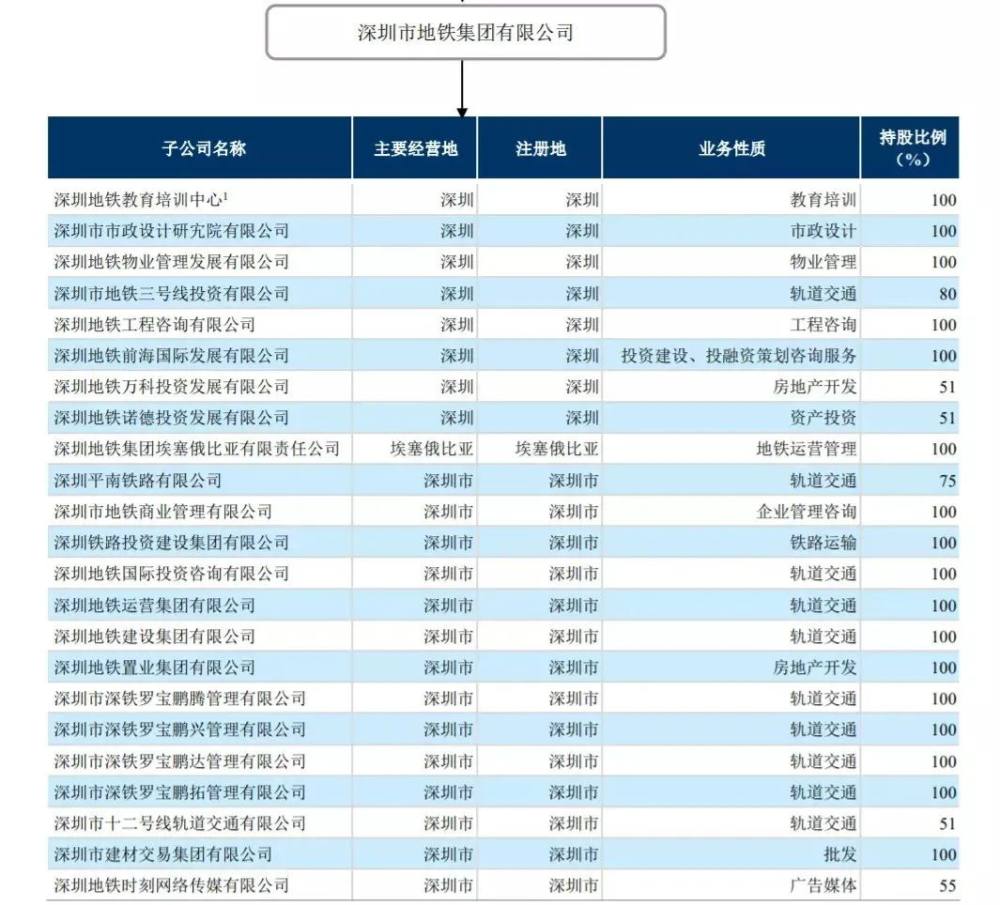Select the 铁路运输 business nature cell

point(823,543)
